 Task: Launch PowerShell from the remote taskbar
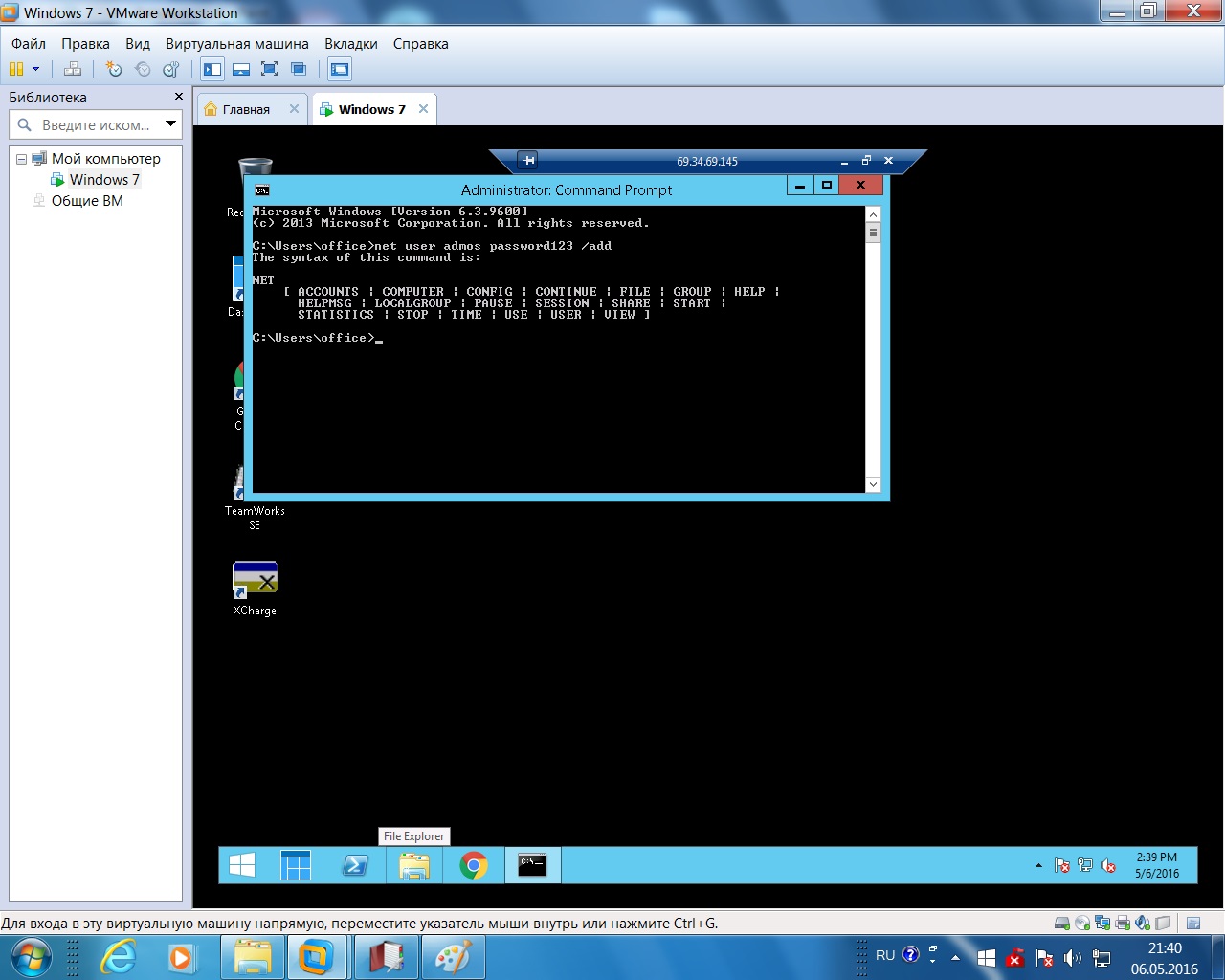(x=355, y=865)
